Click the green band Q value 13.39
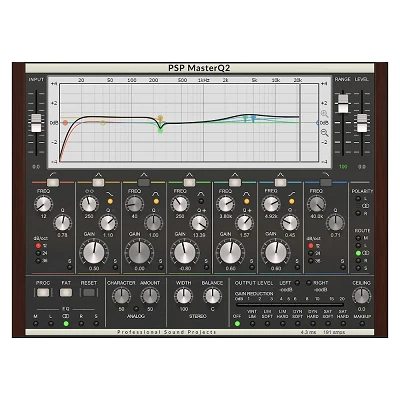The image size is (400, 400). (199, 235)
